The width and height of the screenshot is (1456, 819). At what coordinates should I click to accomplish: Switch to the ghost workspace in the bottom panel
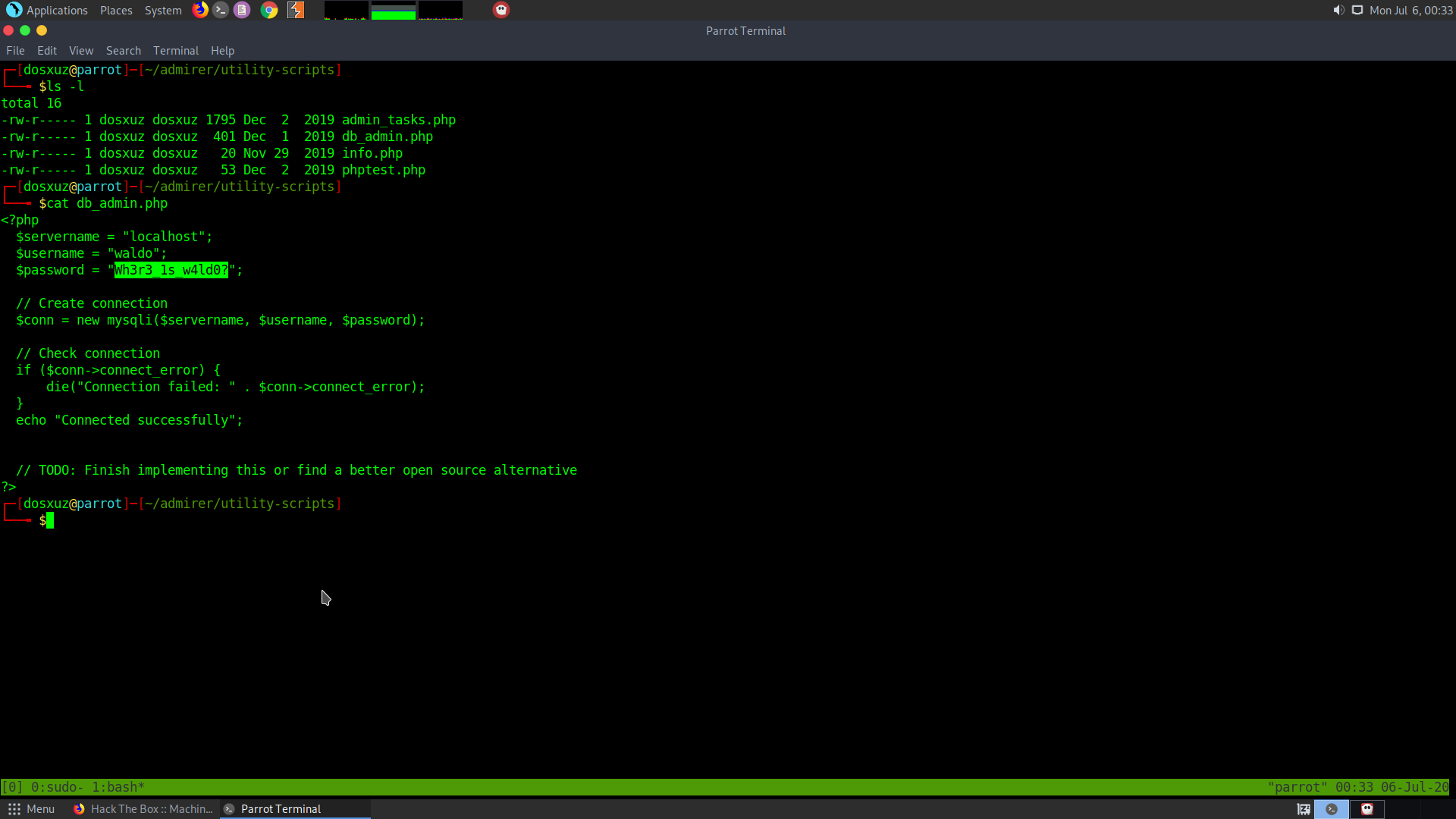pos(1367,809)
